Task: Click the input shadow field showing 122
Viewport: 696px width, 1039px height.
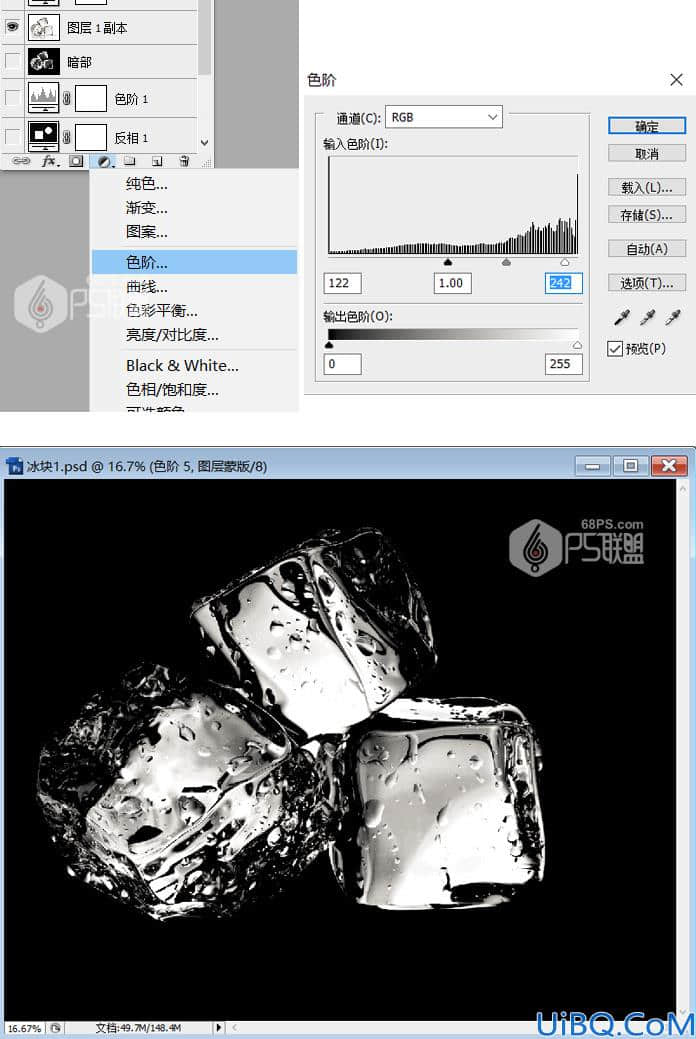Action: 343,283
